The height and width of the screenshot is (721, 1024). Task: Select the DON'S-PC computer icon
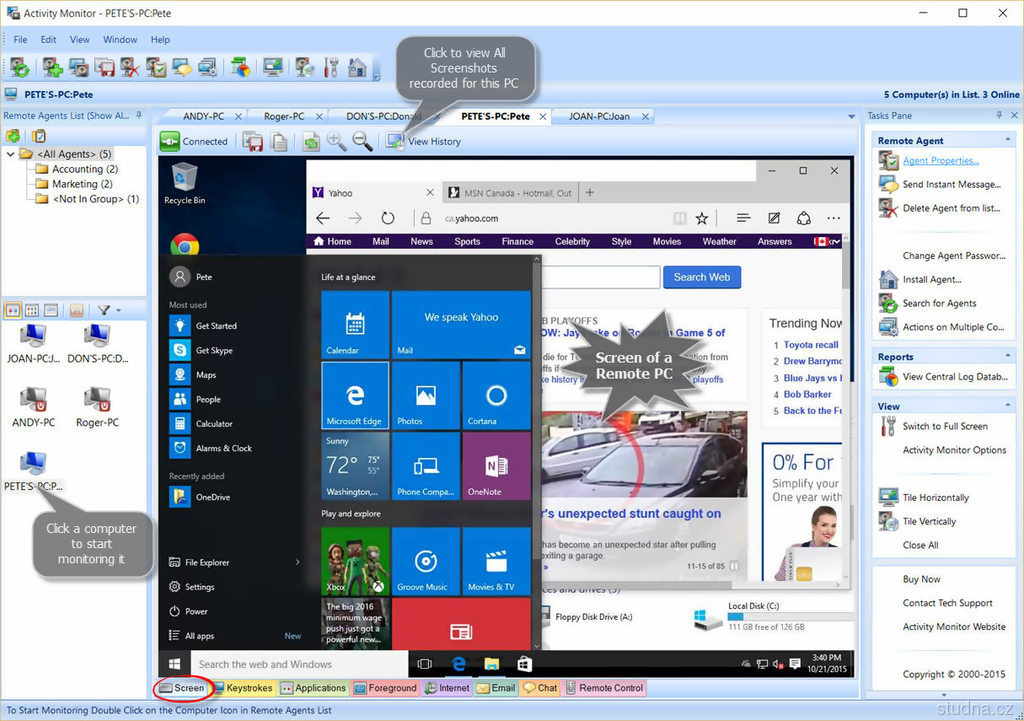[97, 344]
